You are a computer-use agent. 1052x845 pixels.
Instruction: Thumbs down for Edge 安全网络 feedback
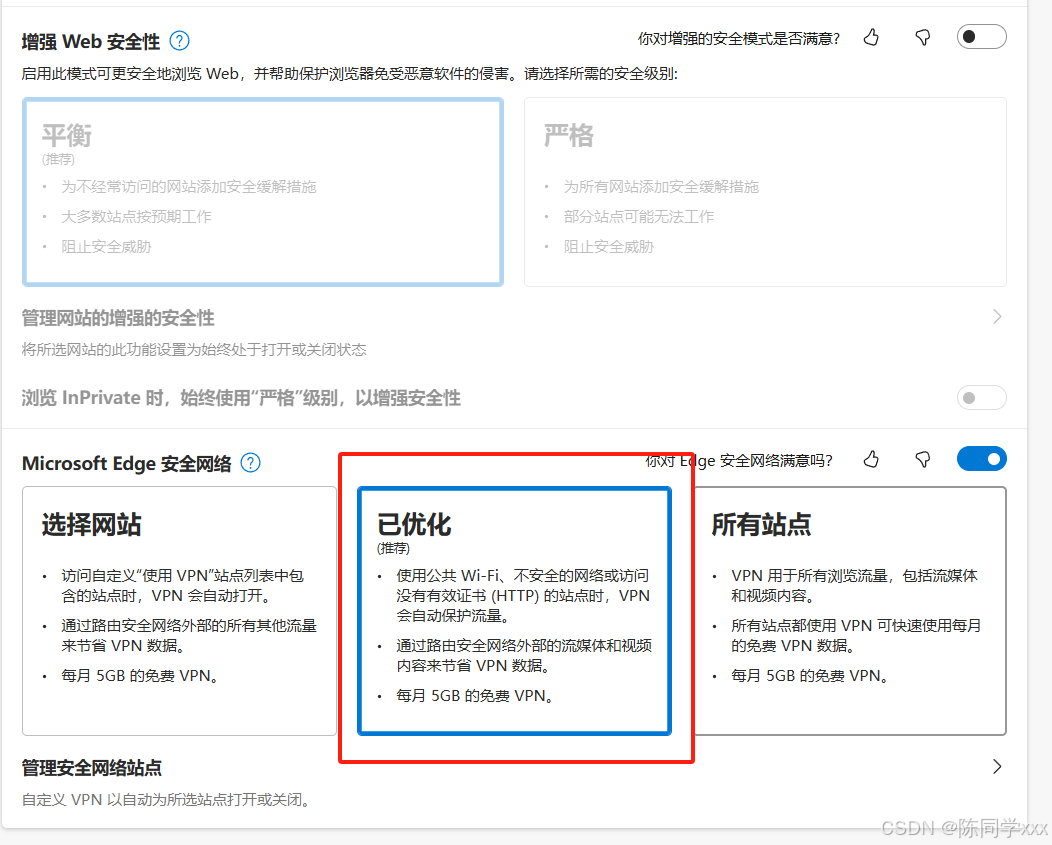click(x=923, y=459)
